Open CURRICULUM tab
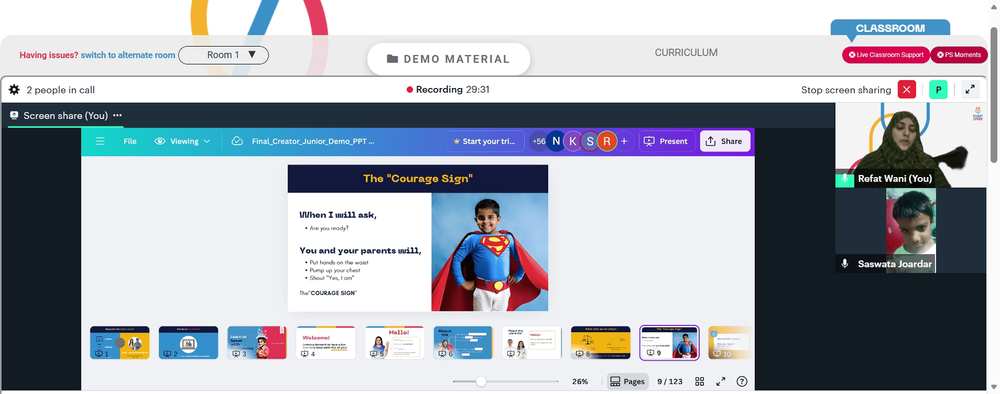 (x=686, y=53)
